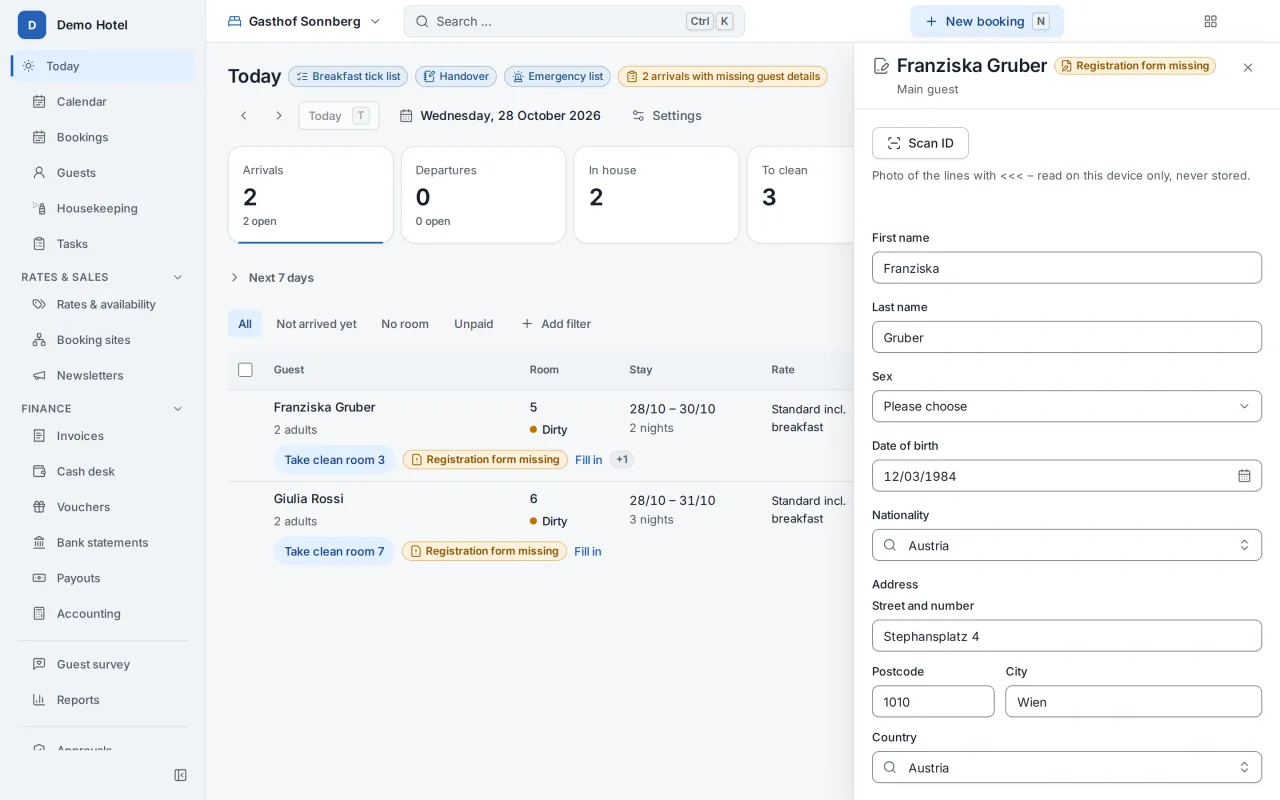Screen dimensions: 1280x800
Task: Open Guest survey in sidebar
Action: click(103, 664)
